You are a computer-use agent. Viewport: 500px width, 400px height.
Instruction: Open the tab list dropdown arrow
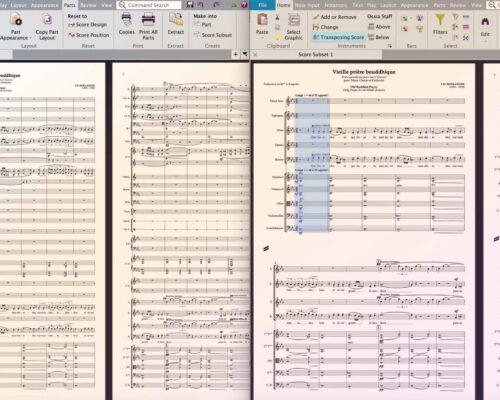(x=245, y=54)
